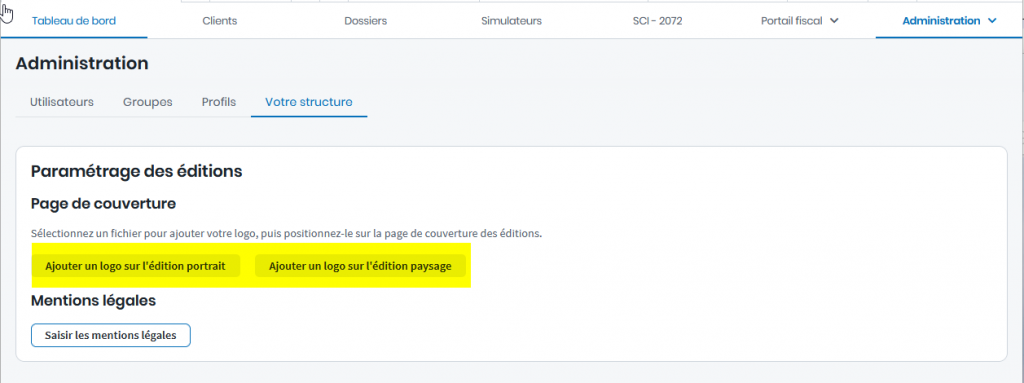Select the Profils sub-tab
The image size is (1024, 383).
click(219, 102)
